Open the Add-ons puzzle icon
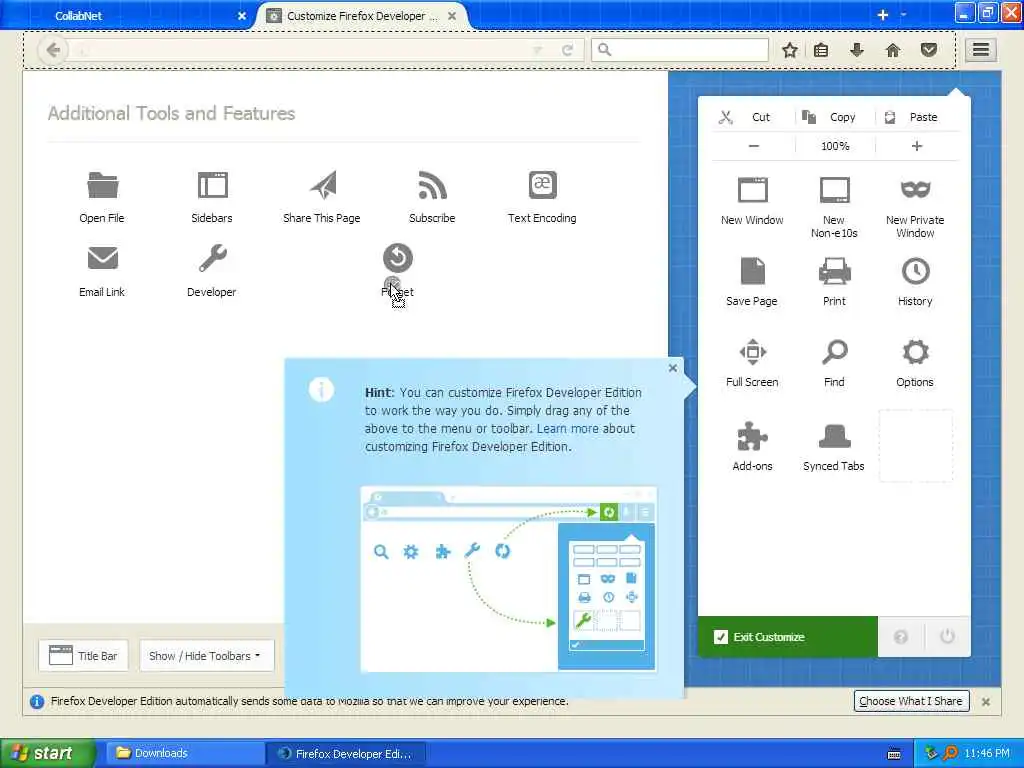 pos(752,436)
